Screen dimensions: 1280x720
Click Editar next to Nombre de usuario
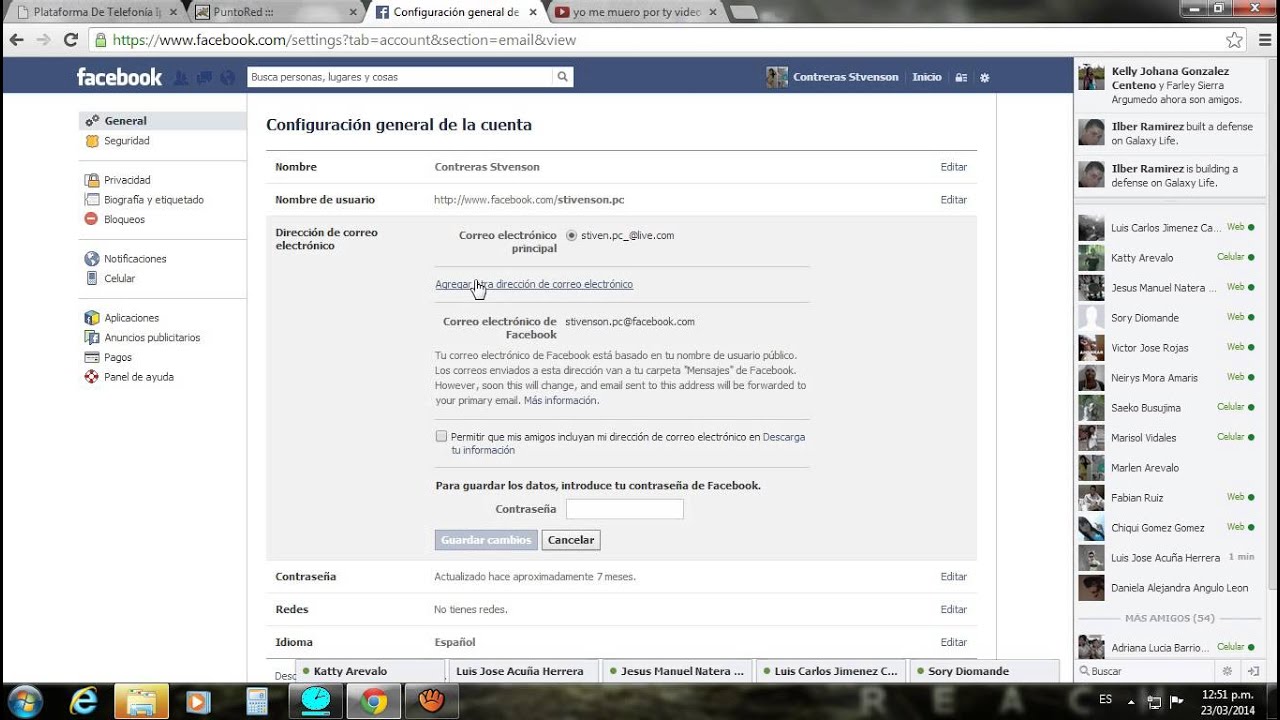pos(954,200)
